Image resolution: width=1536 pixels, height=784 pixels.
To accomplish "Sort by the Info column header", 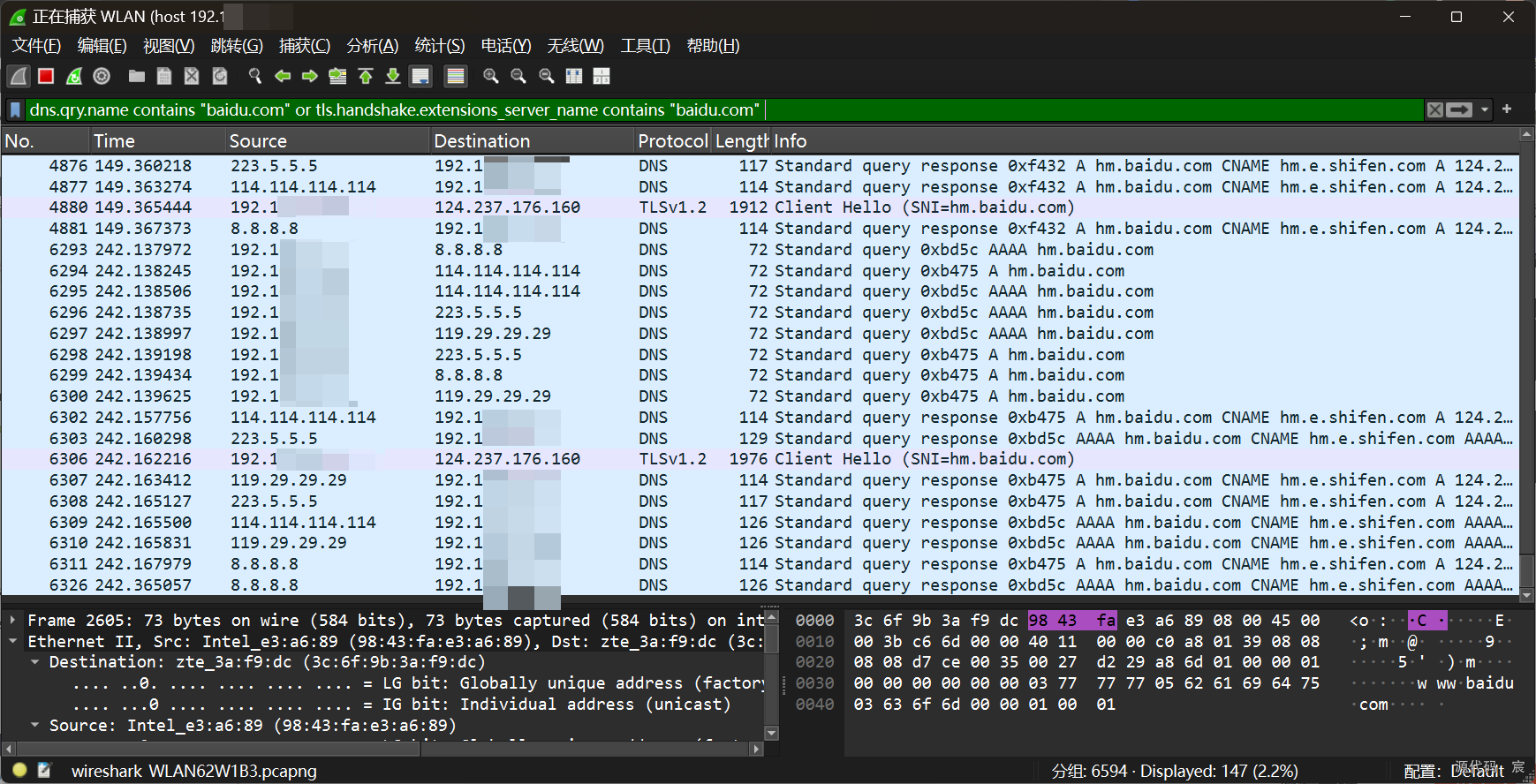I will [1145, 141].
